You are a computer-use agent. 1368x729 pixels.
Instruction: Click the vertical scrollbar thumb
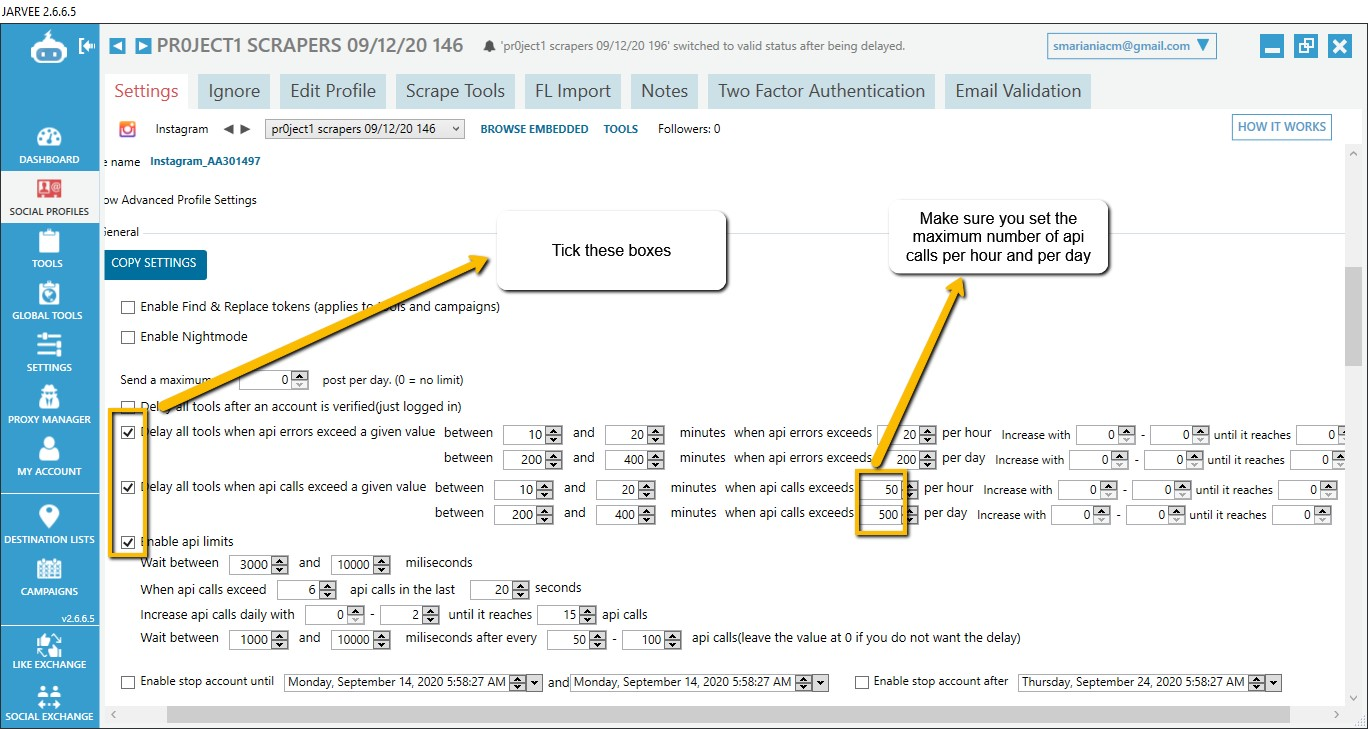[1354, 317]
